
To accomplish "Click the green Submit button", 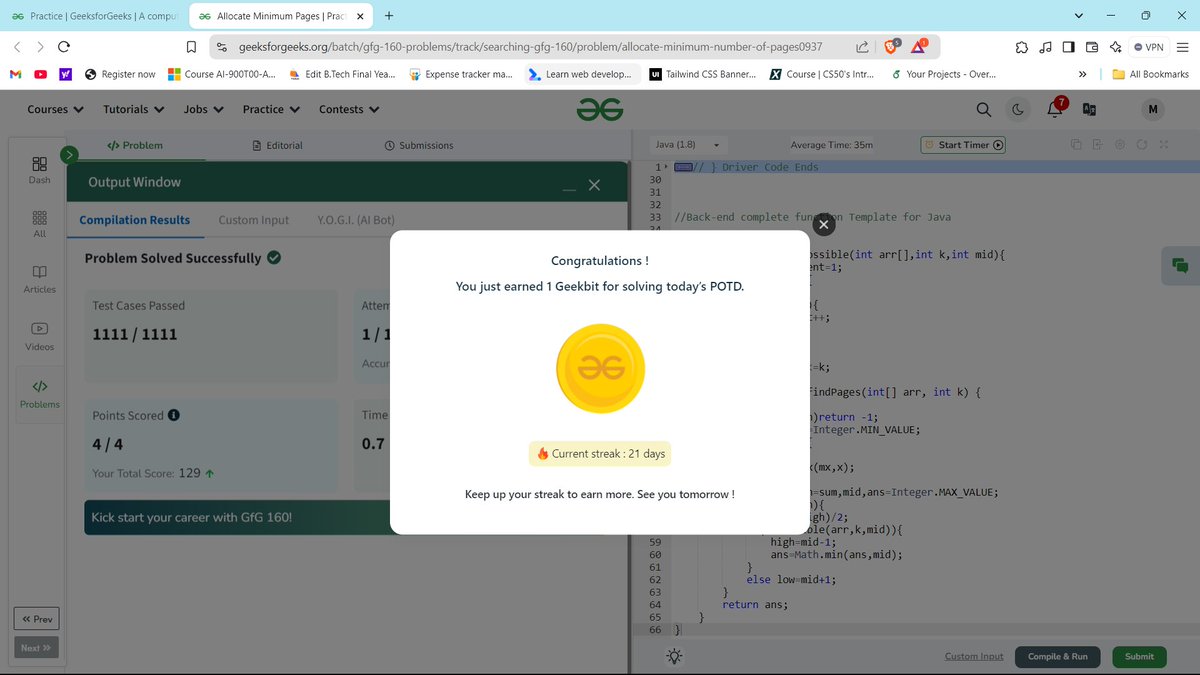I will click(1139, 656).
